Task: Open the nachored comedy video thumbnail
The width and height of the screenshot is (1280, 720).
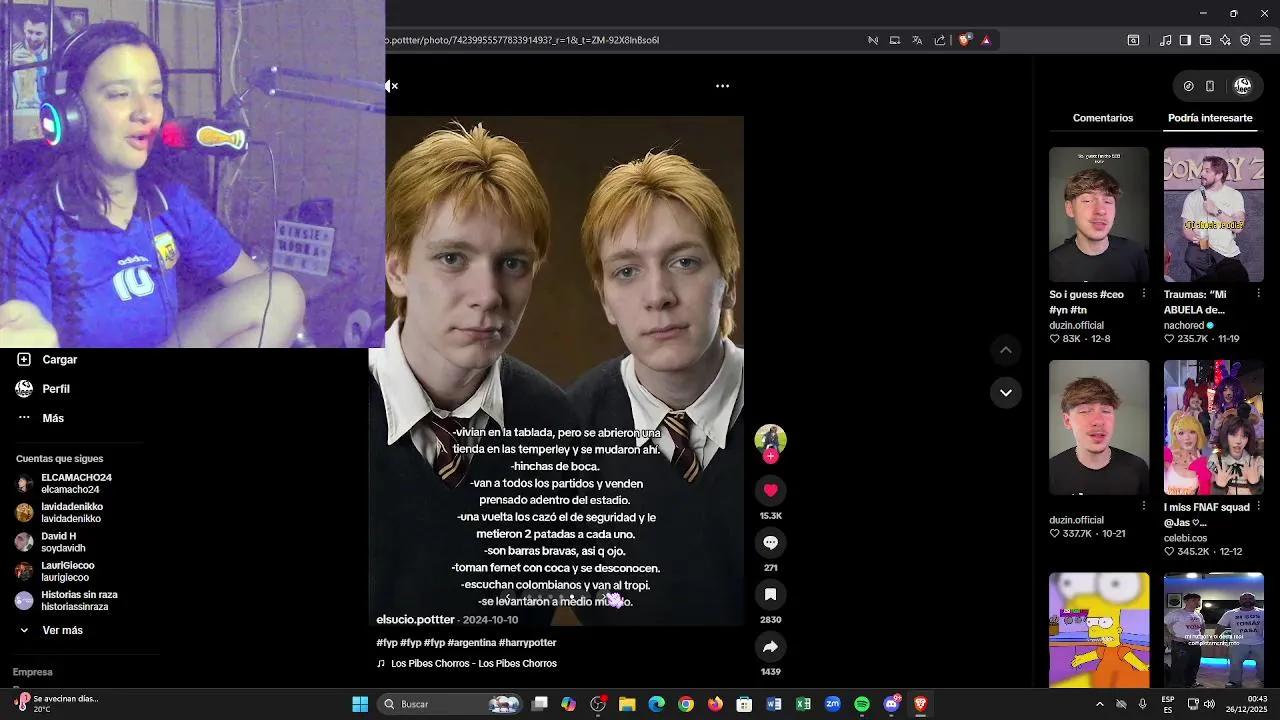Action: [1214, 215]
